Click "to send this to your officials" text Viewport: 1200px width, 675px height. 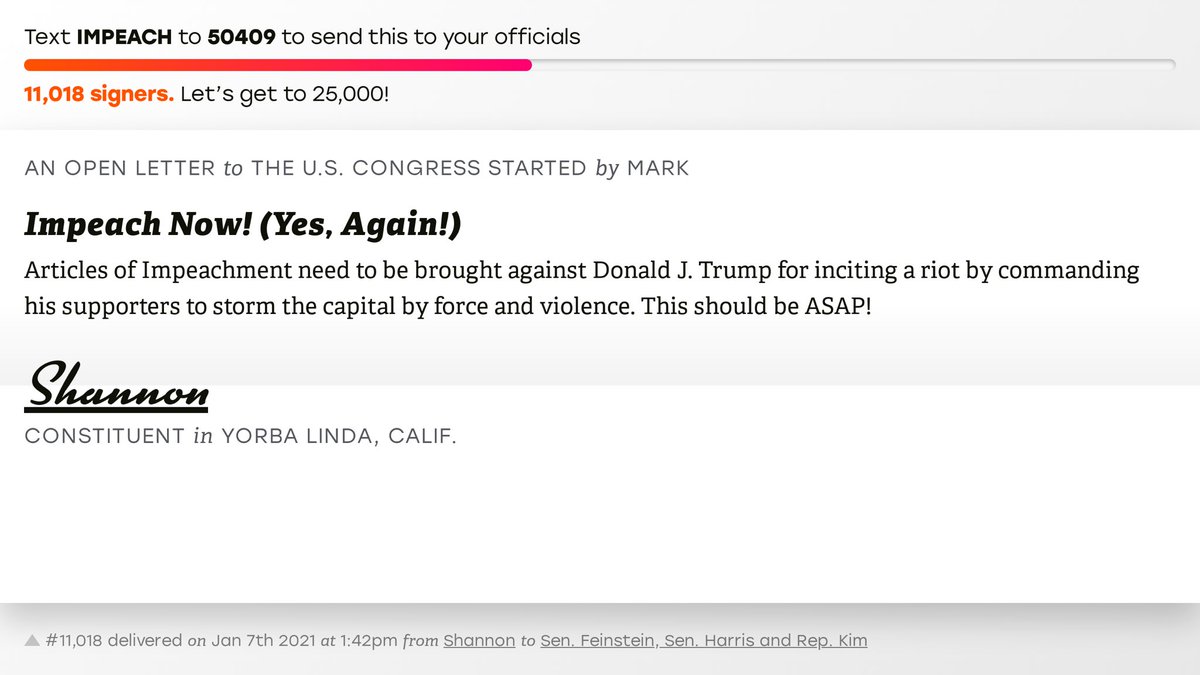(x=433, y=38)
